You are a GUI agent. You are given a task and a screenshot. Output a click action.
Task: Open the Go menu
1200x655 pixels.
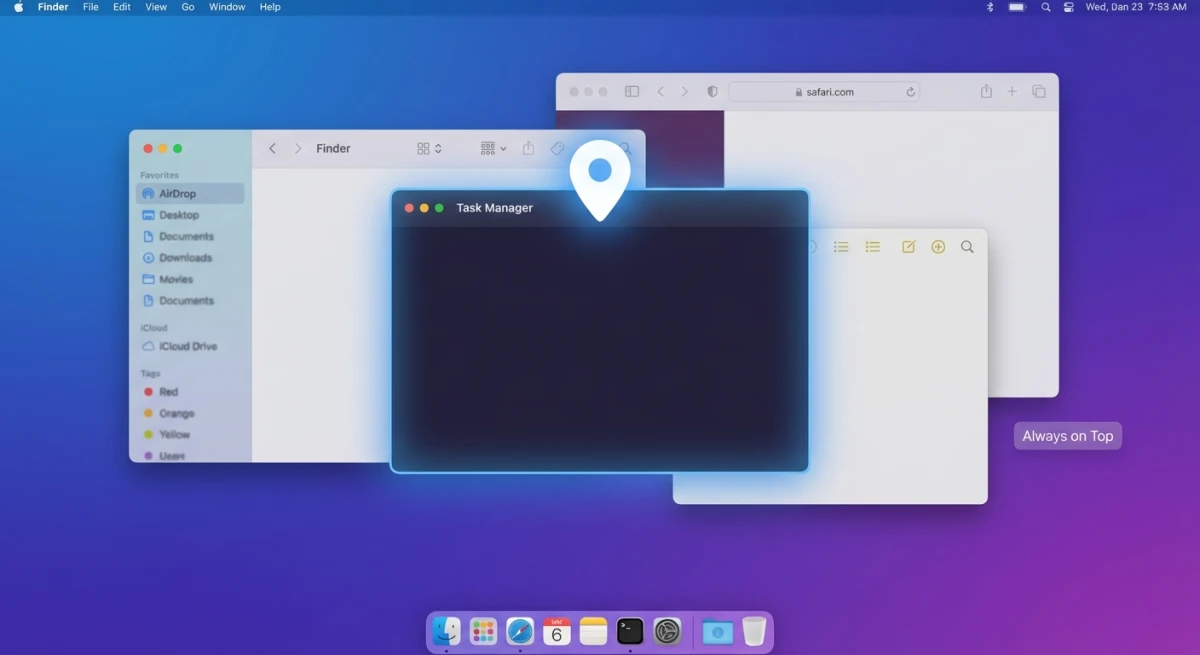click(188, 7)
